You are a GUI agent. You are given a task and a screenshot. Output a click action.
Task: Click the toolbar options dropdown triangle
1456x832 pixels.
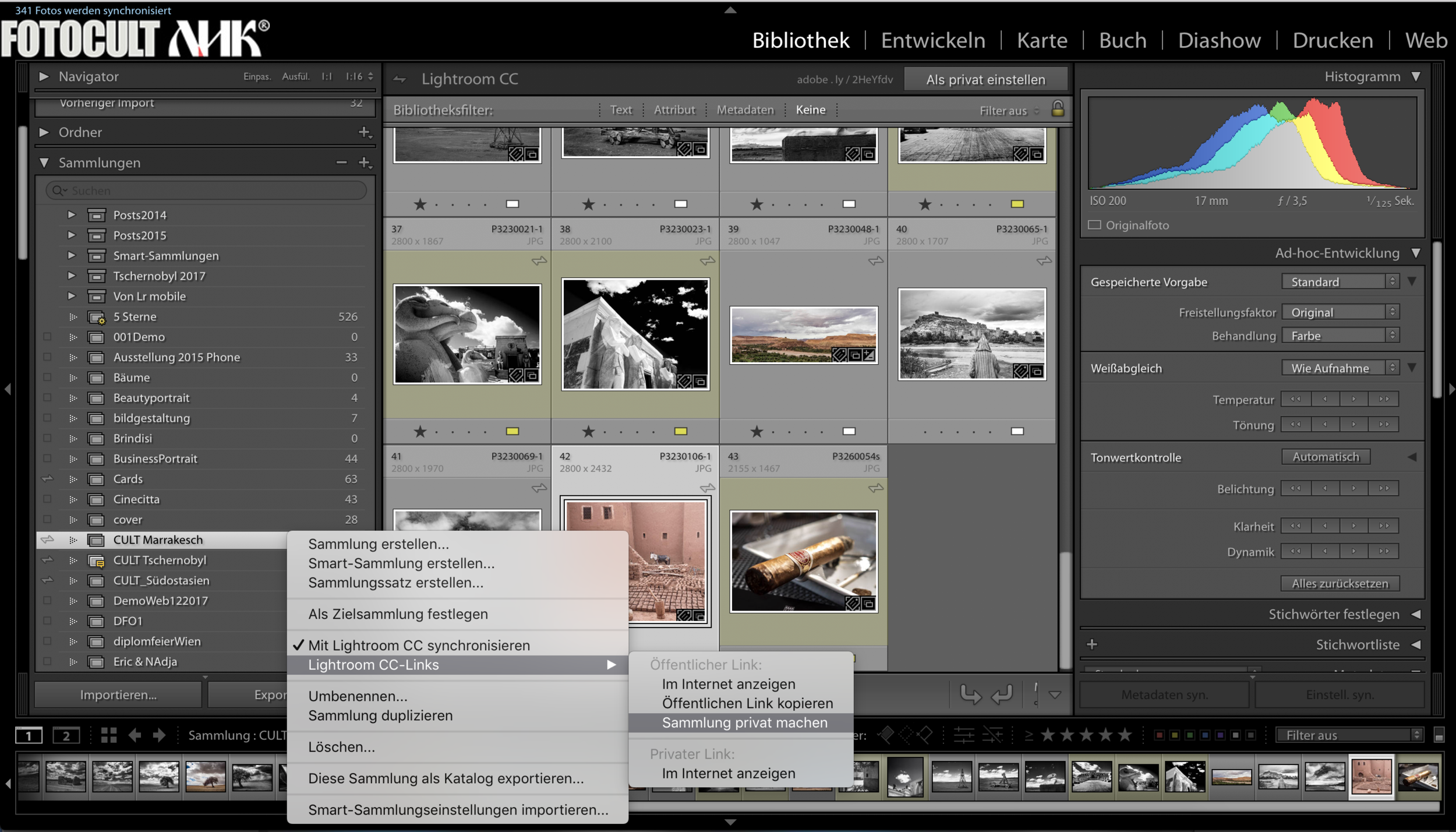coord(1055,694)
